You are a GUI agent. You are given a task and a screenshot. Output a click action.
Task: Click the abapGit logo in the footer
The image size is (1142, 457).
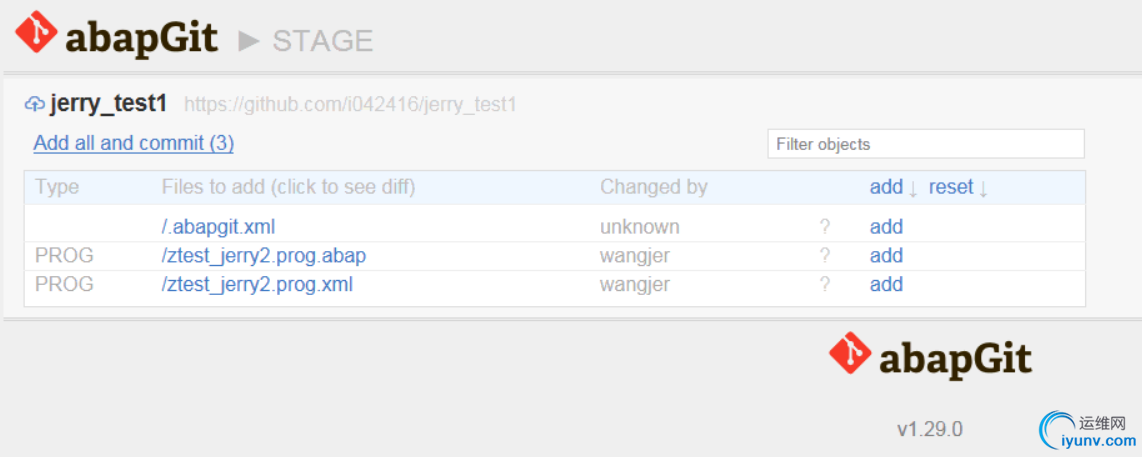tap(930, 356)
